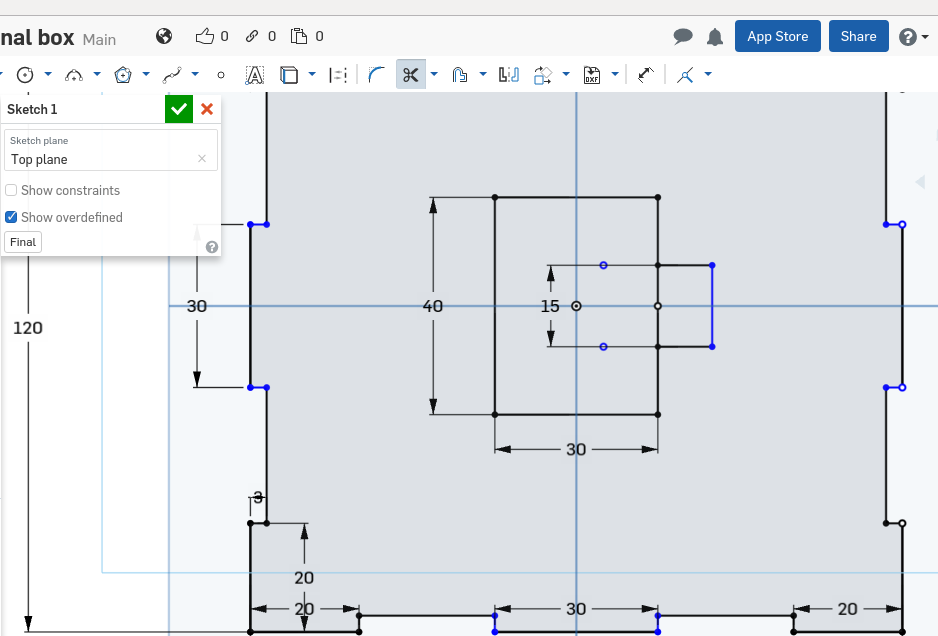Expand the spline tool dropdown arrow

[x=195, y=75]
